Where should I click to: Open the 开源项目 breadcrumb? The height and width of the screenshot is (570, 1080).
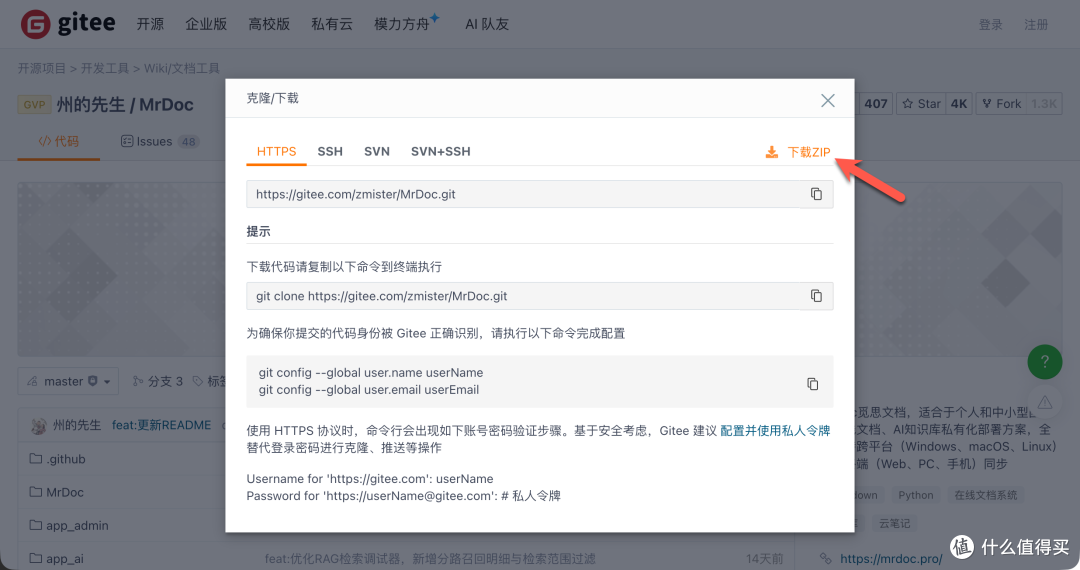41,68
